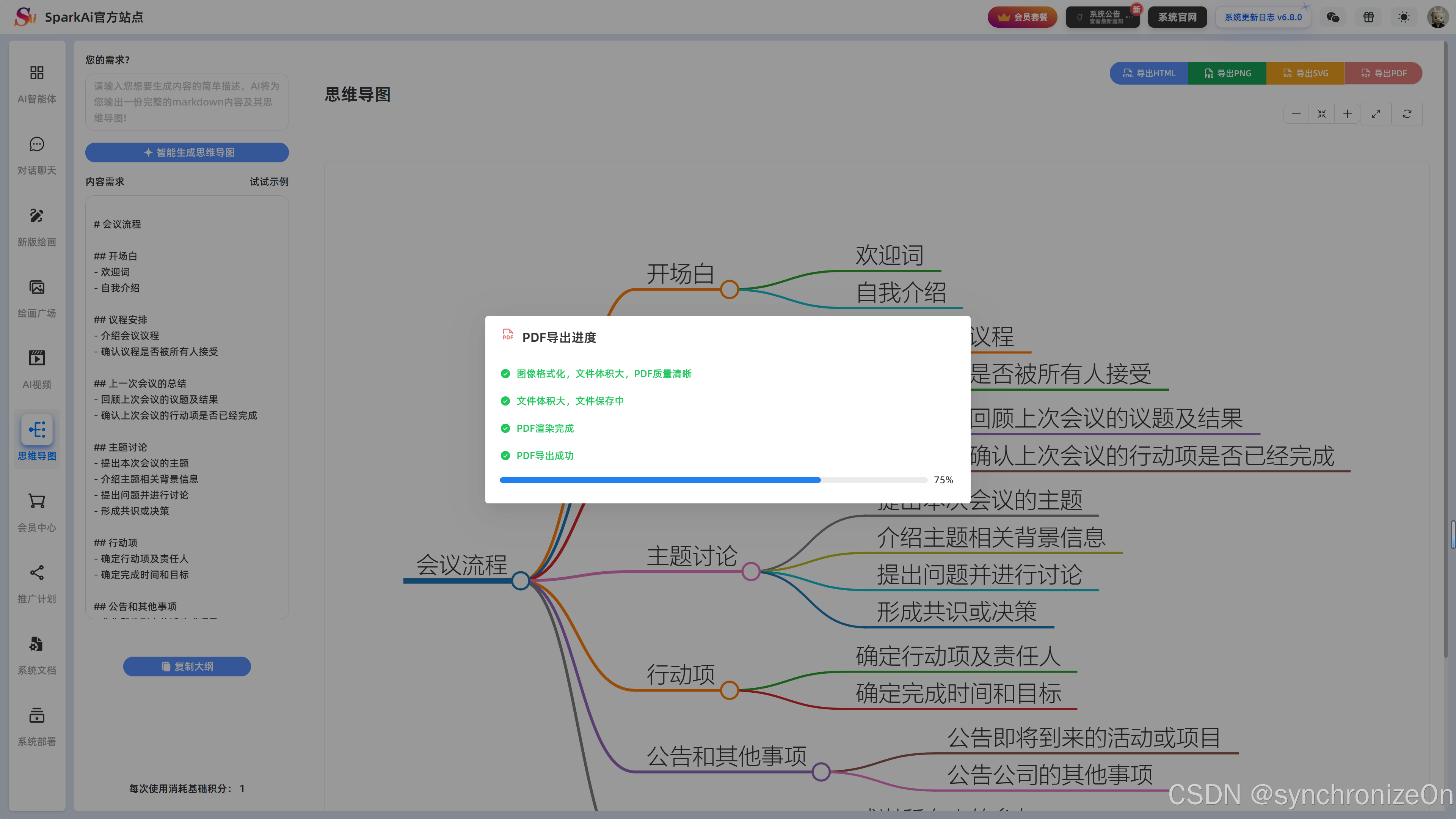The height and width of the screenshot is (819, 1456).
Task: Collapse the 行动项 node circle
Action: pos(729,690)
